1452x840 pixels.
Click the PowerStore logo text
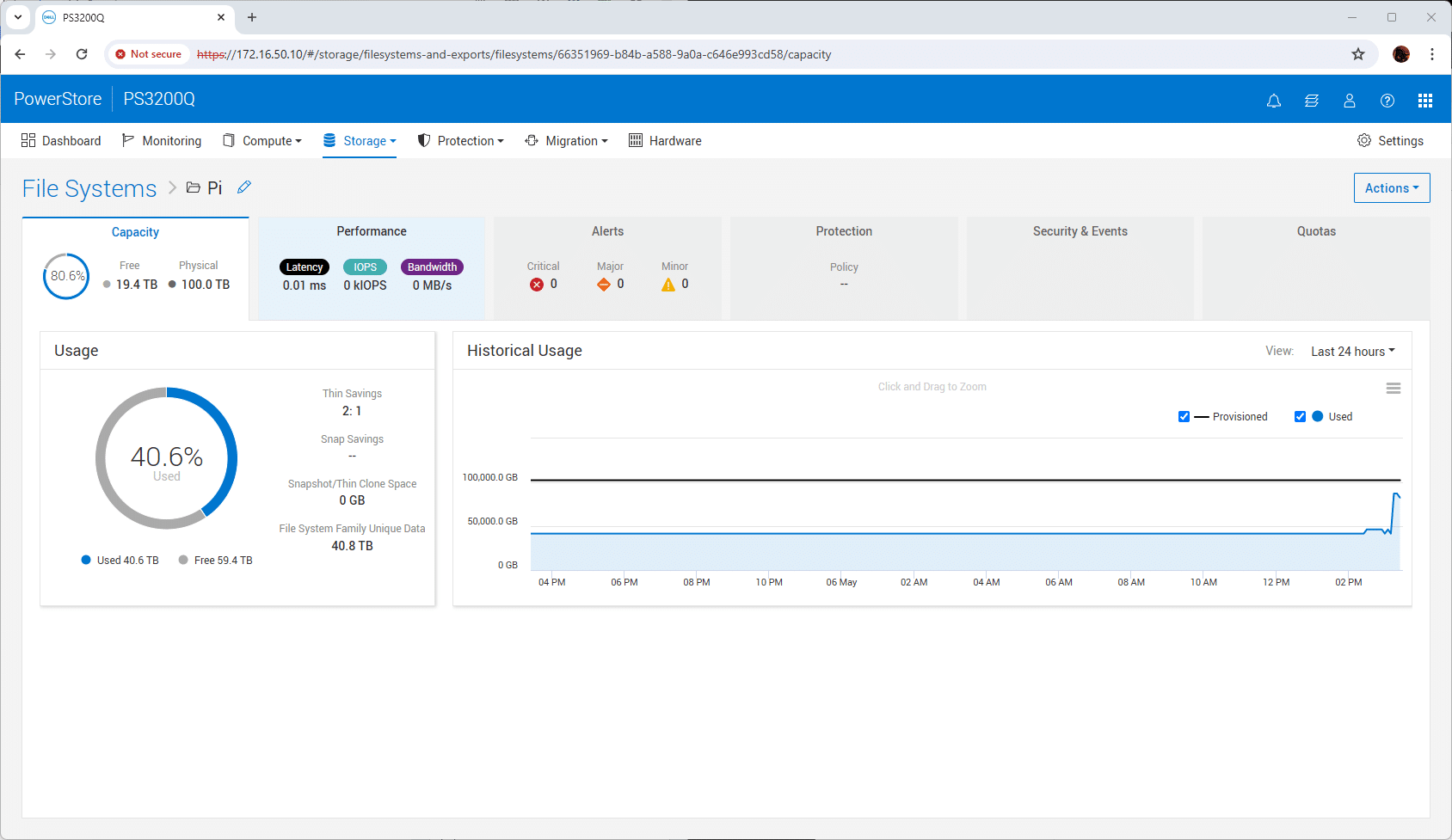pos(58,99)
